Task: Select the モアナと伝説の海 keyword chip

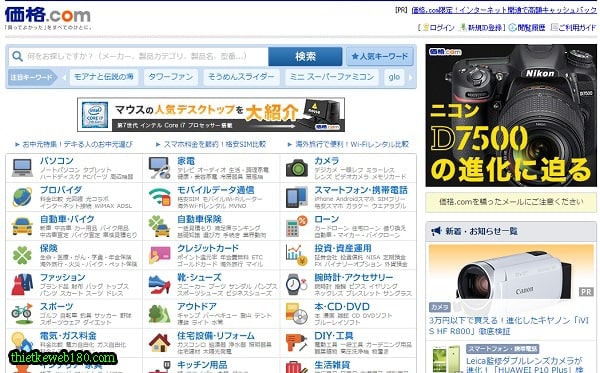Action: [x=104, y=77]
